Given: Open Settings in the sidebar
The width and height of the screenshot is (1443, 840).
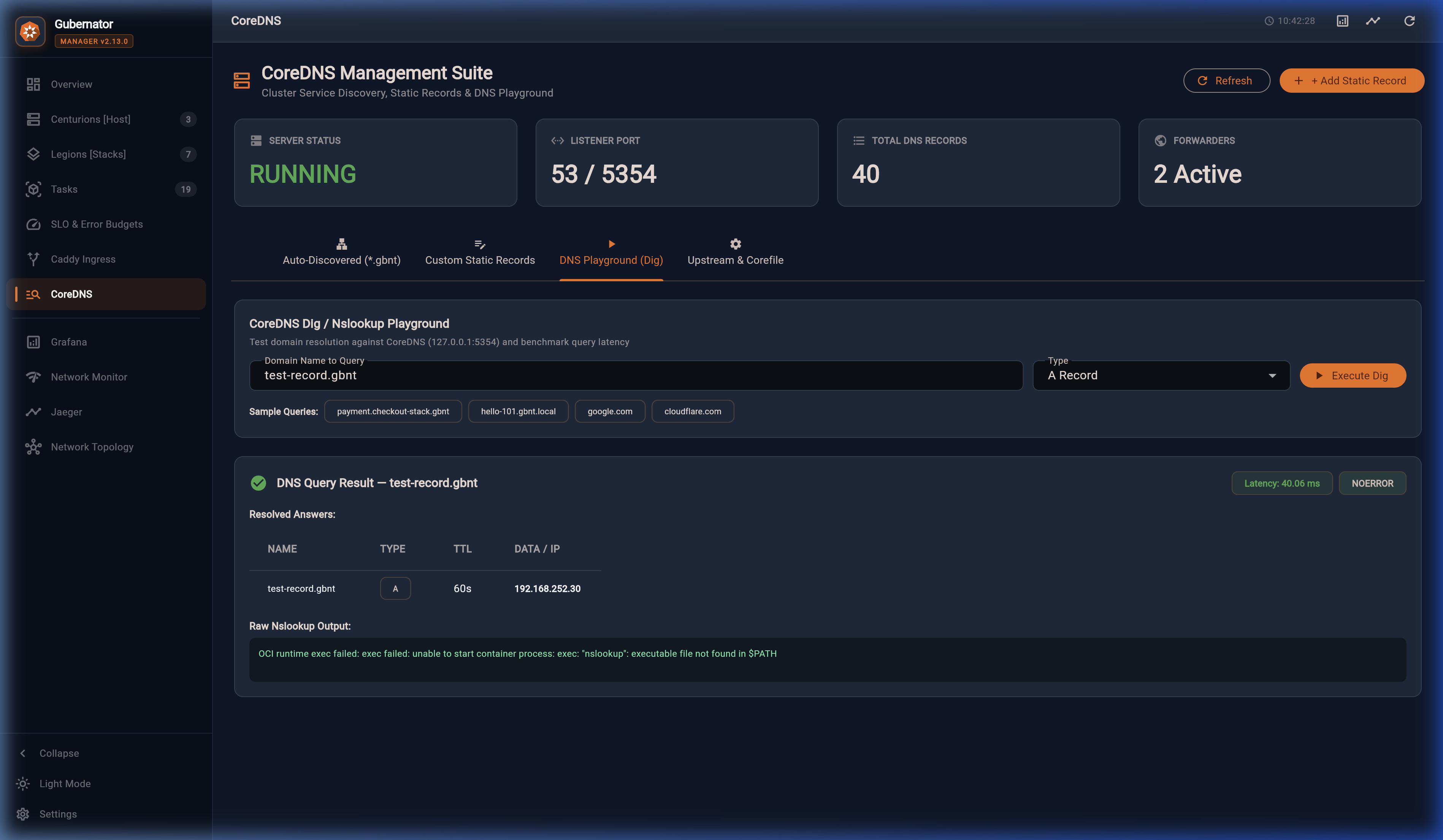Looking at the screenshot, I should click(58, 814).
